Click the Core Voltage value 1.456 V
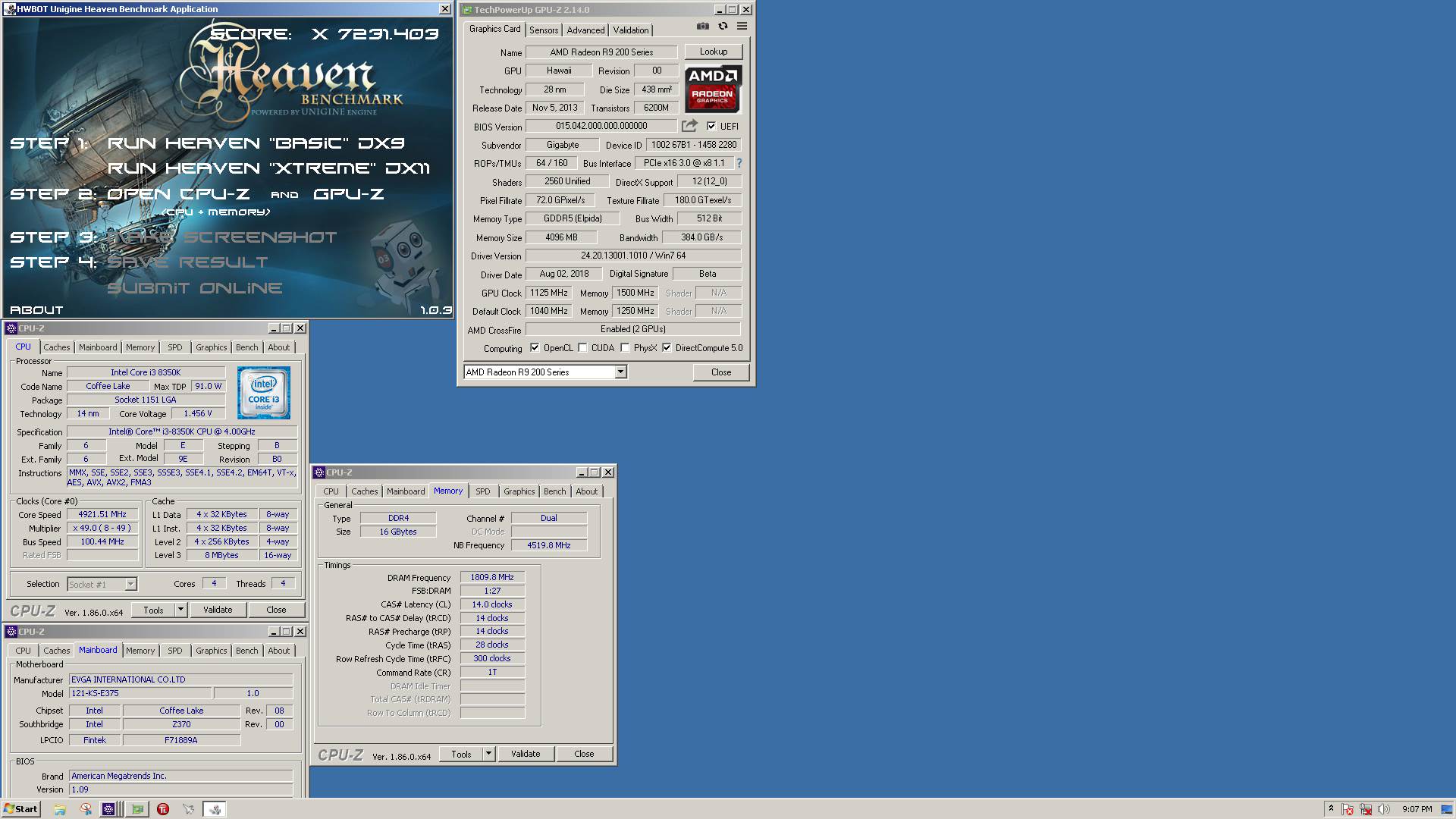Screen dimensions: 1456x819 point(198,413)
